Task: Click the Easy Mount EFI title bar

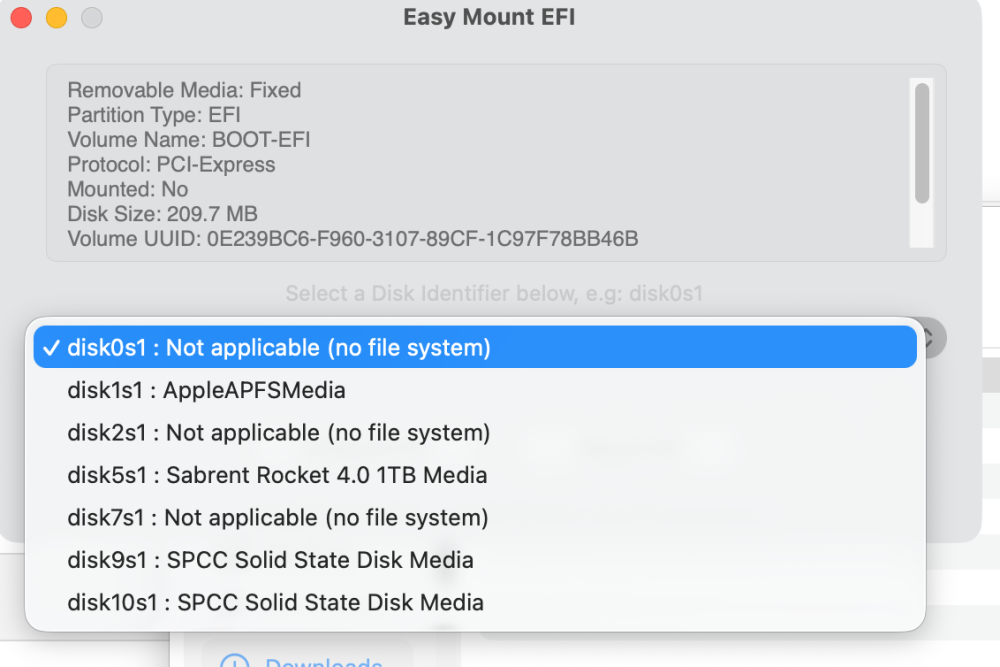Action: pos(489,17)
